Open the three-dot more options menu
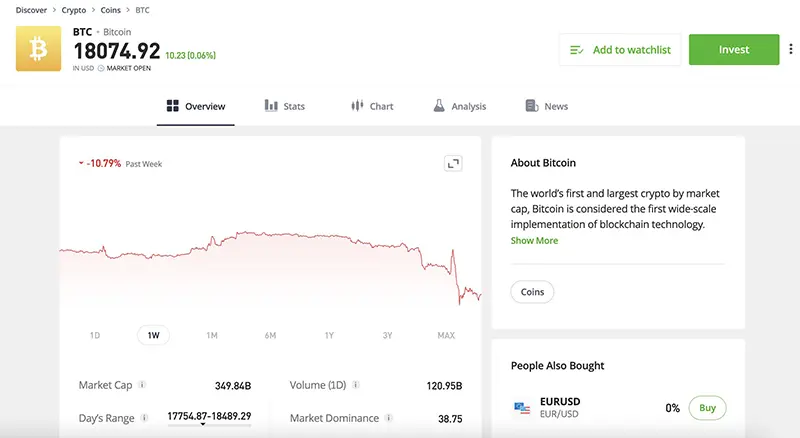This screenshot has height=438, width=800. [x=790, y=49]
